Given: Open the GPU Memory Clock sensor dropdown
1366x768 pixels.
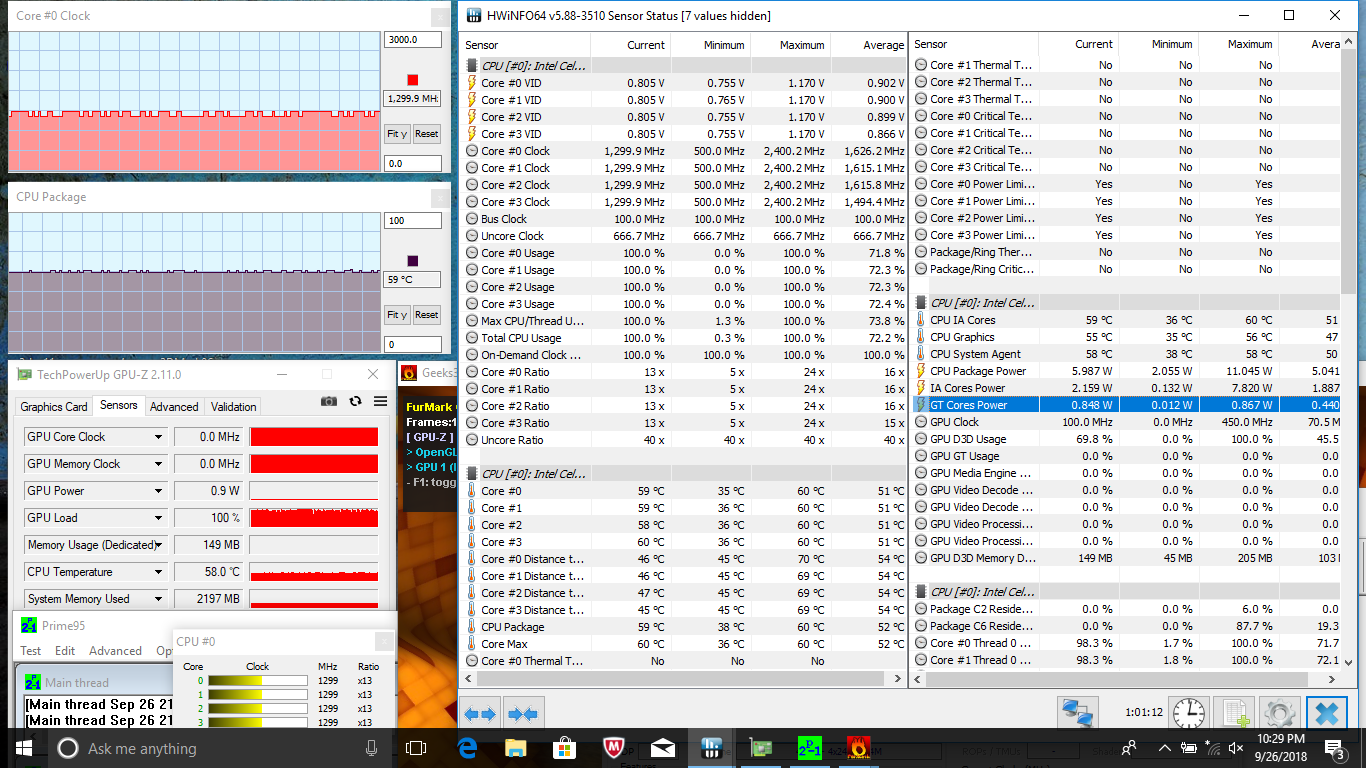Looking at the screenshot, I should pyautogui.click(x=158, y=464).
